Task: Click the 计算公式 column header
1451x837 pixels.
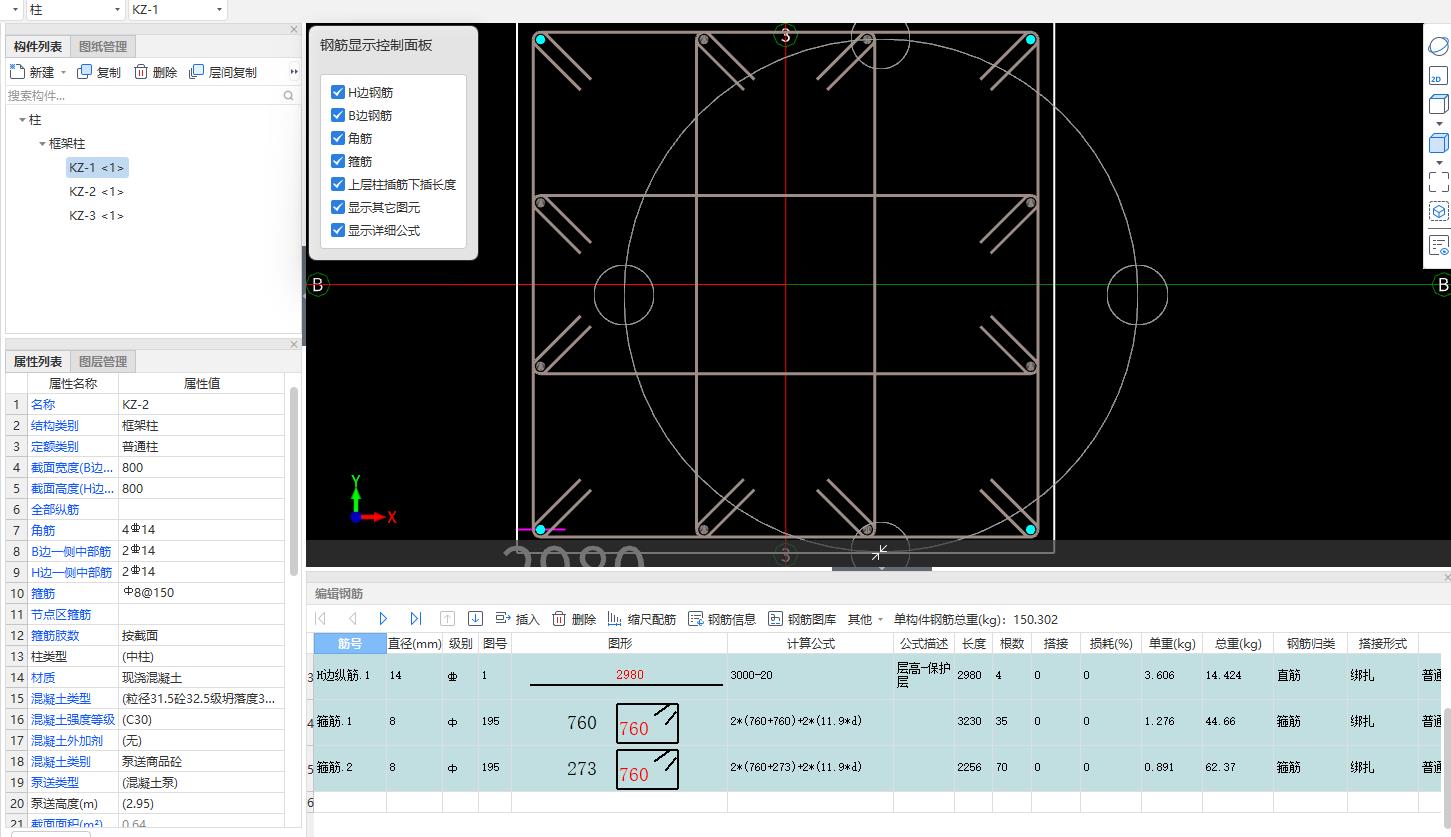Action: (x=810, y=643)
